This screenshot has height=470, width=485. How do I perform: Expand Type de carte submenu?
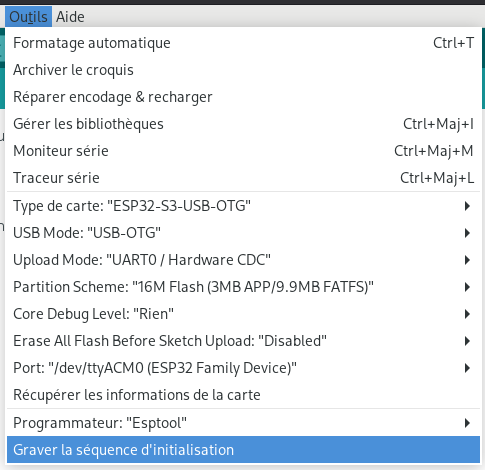243,206
